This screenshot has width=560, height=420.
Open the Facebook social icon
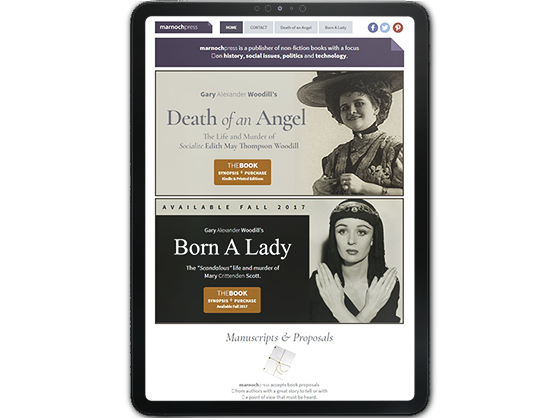click(372, 28)
